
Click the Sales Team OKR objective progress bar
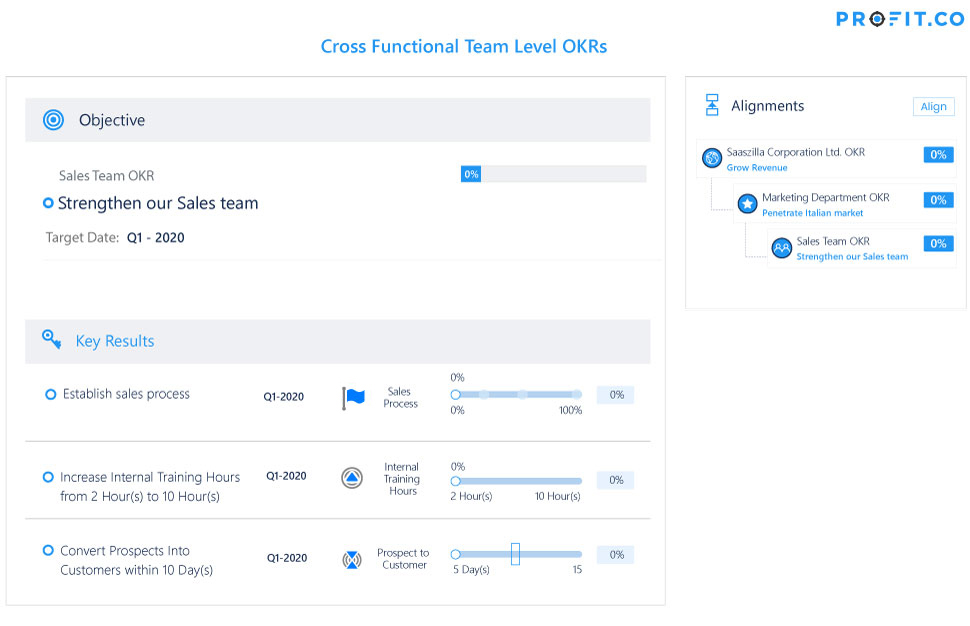coord(554,174)
